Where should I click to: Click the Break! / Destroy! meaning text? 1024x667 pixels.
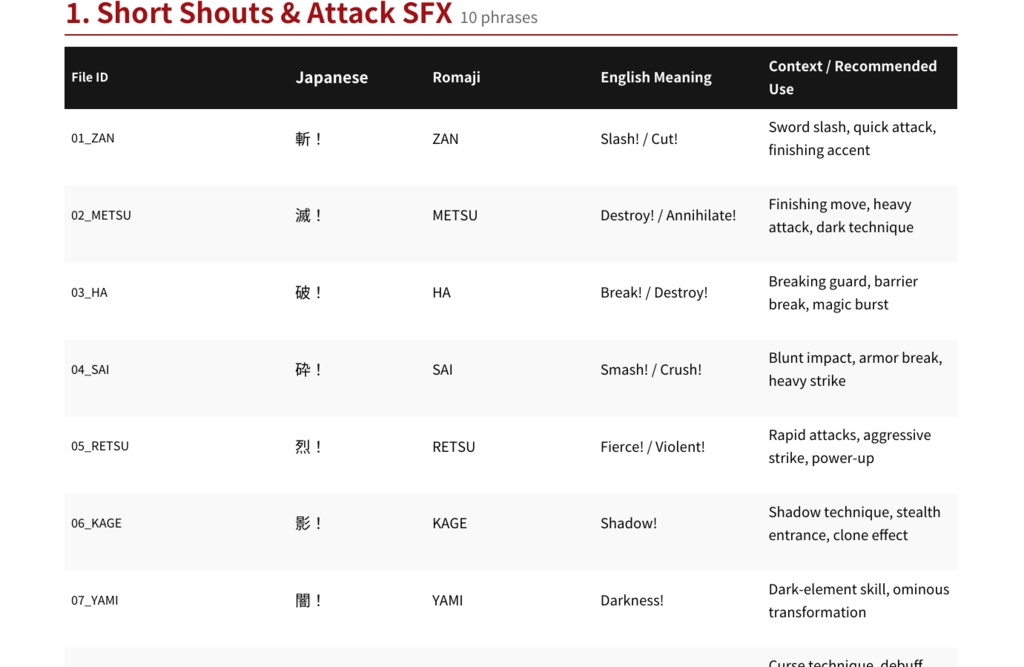[x=654, y=293]
